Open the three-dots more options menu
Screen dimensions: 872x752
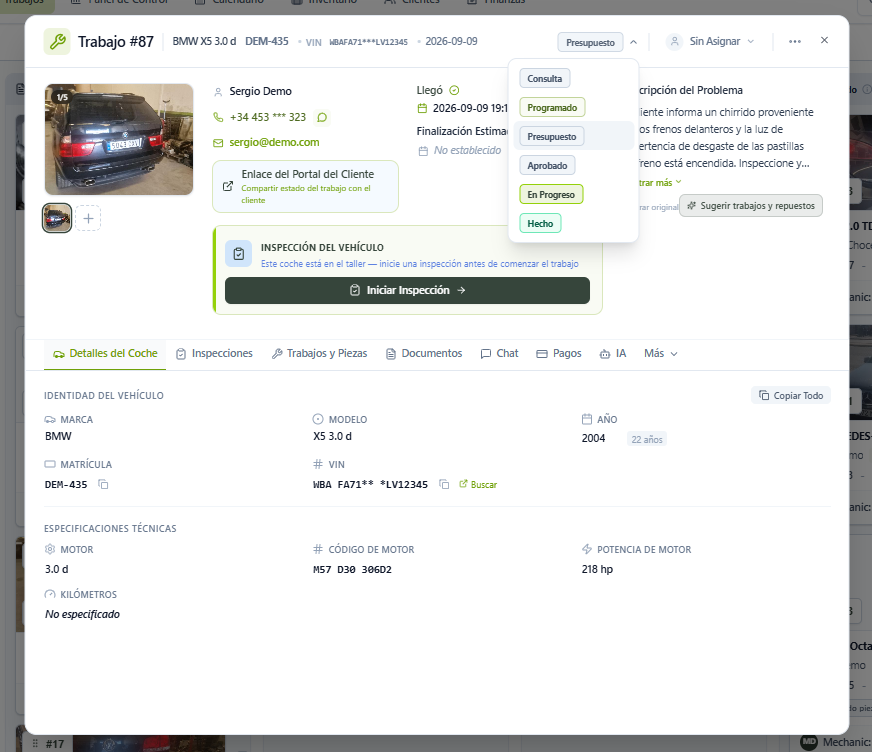795,42
